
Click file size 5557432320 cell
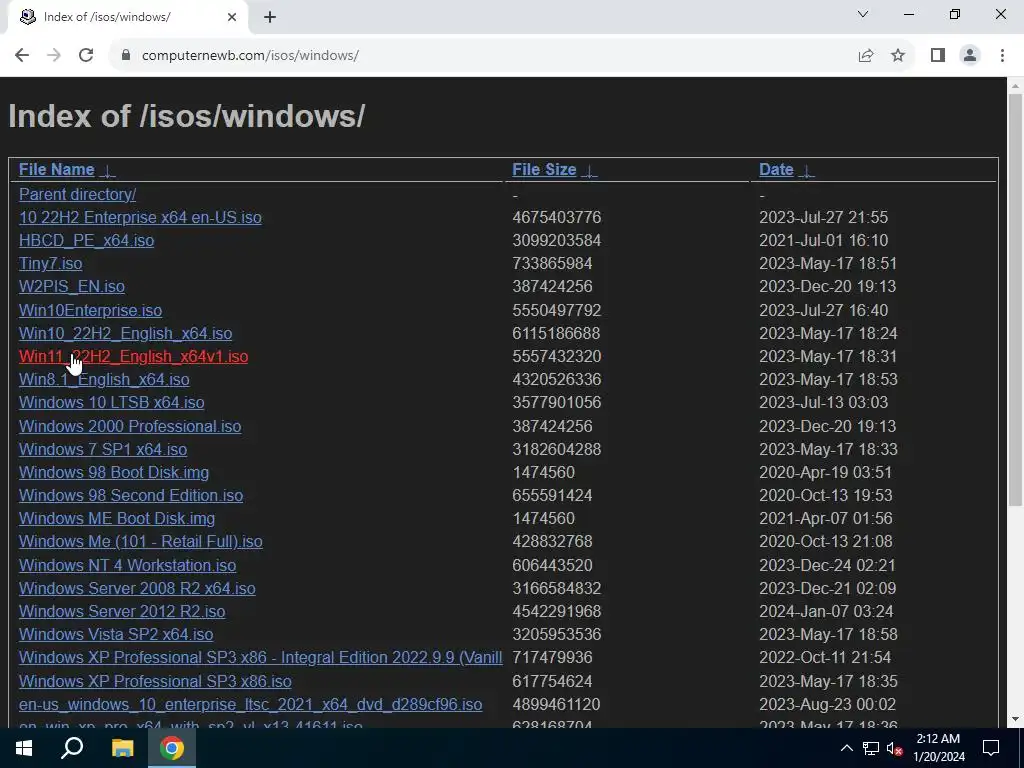(556, 357)
